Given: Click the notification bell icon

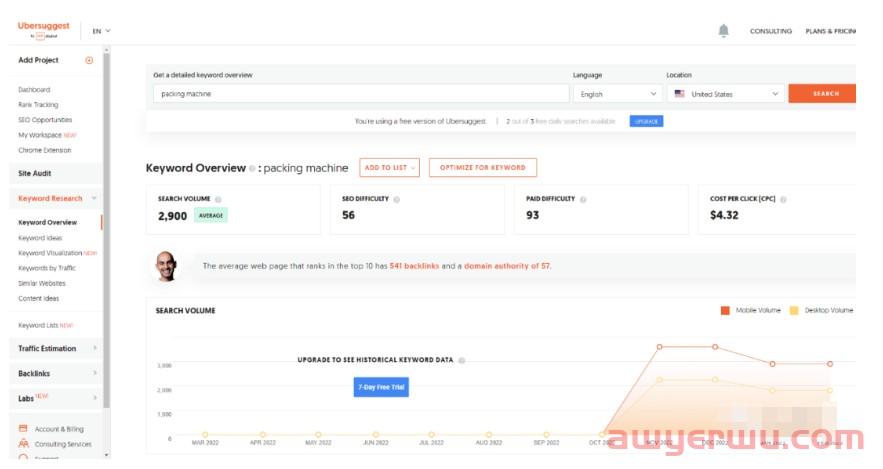Looking at the screenshot, I should [723, 31].
